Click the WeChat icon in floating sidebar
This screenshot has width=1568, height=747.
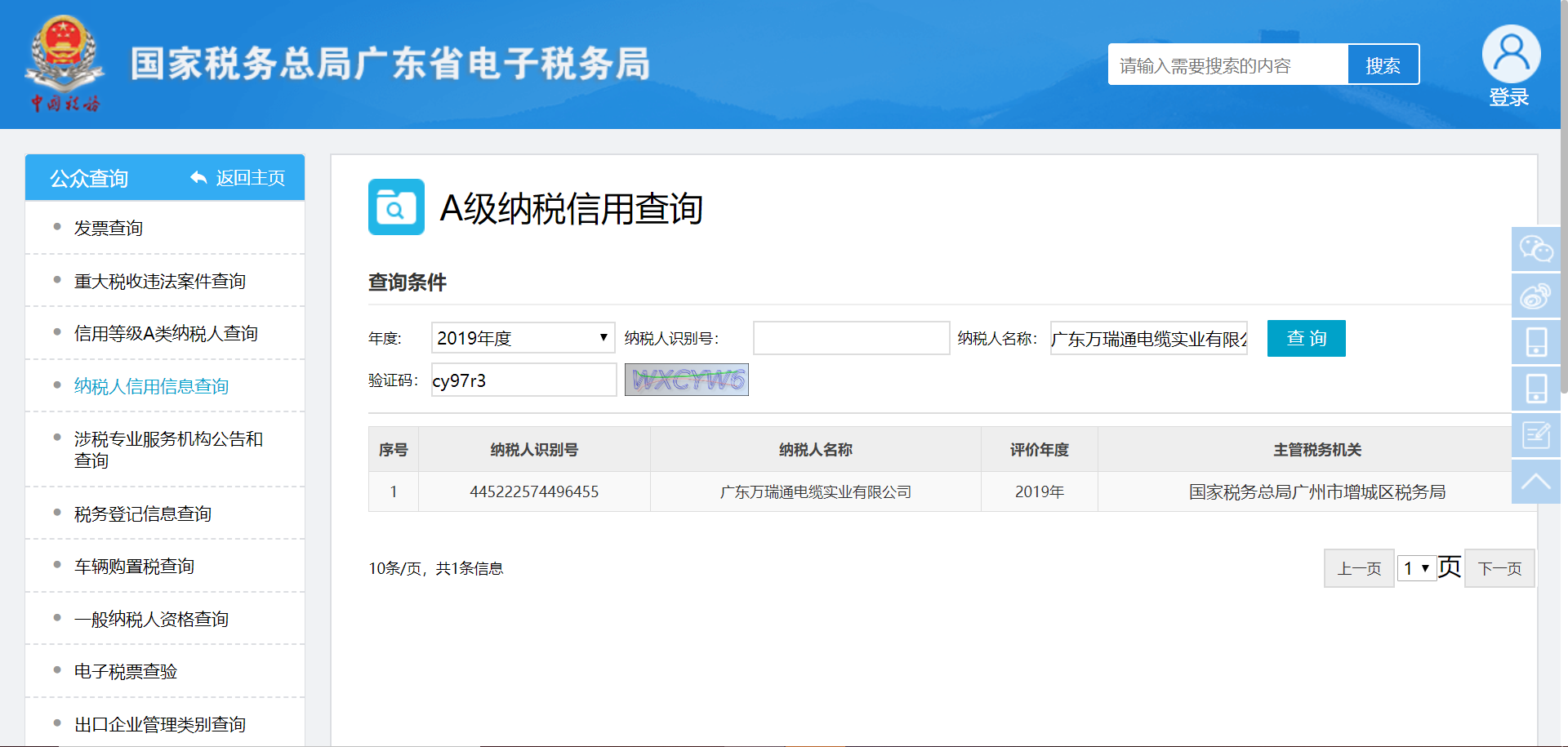(1535, 249)
